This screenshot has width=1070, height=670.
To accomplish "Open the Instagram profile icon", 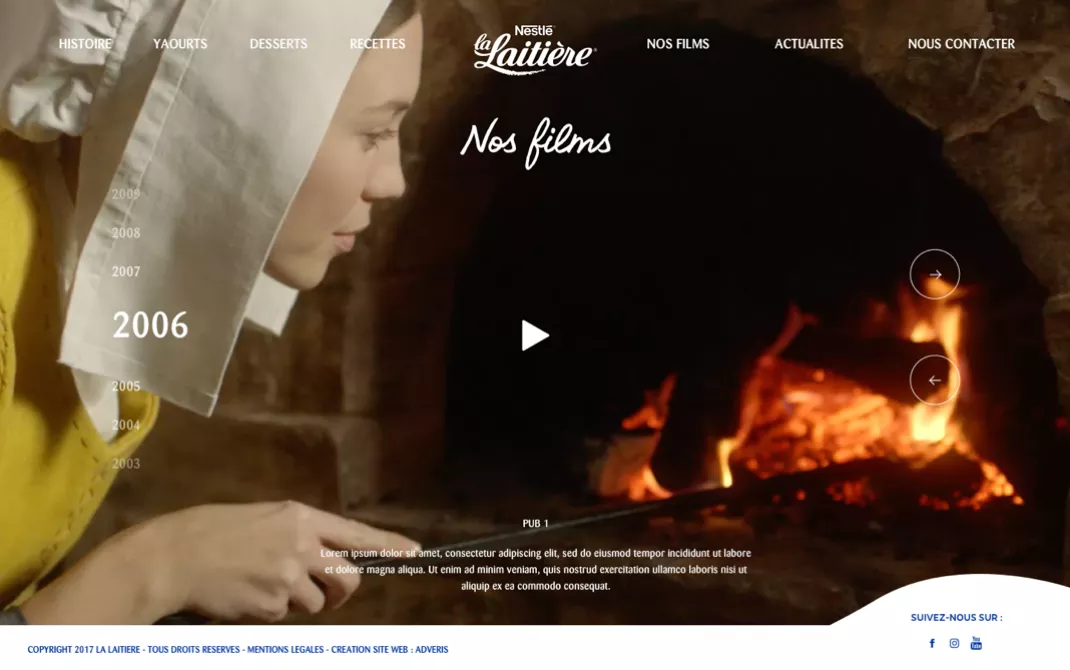I will pyautogui.click(x=954, y=643).
